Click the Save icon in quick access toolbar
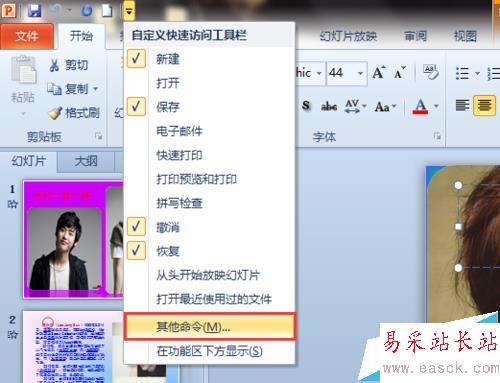 tap(35, 11)
